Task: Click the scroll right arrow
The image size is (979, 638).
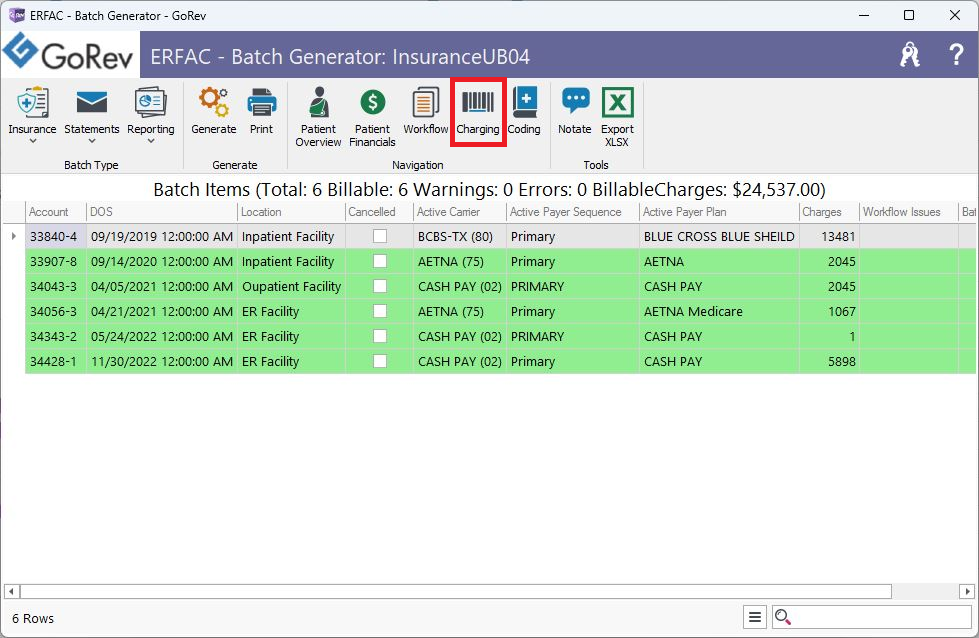Action: [x=967, y=591]
